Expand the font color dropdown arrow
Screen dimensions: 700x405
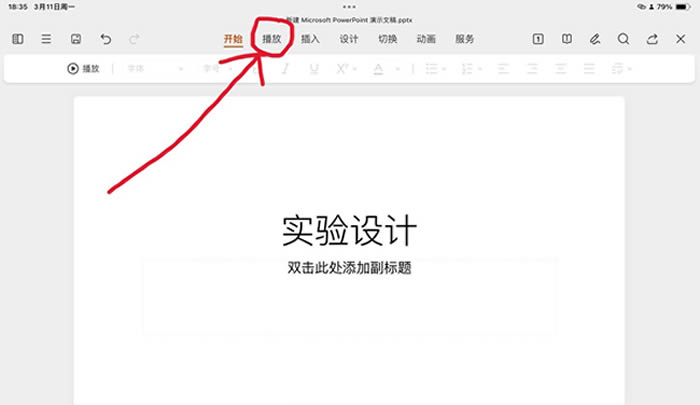397,69
